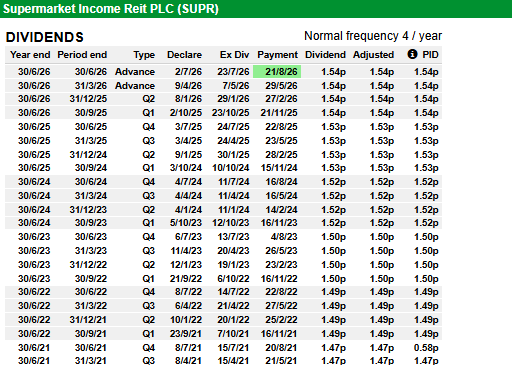Click the Ex Div column header
The image size is (512, 365).
(x=234, y=55)
